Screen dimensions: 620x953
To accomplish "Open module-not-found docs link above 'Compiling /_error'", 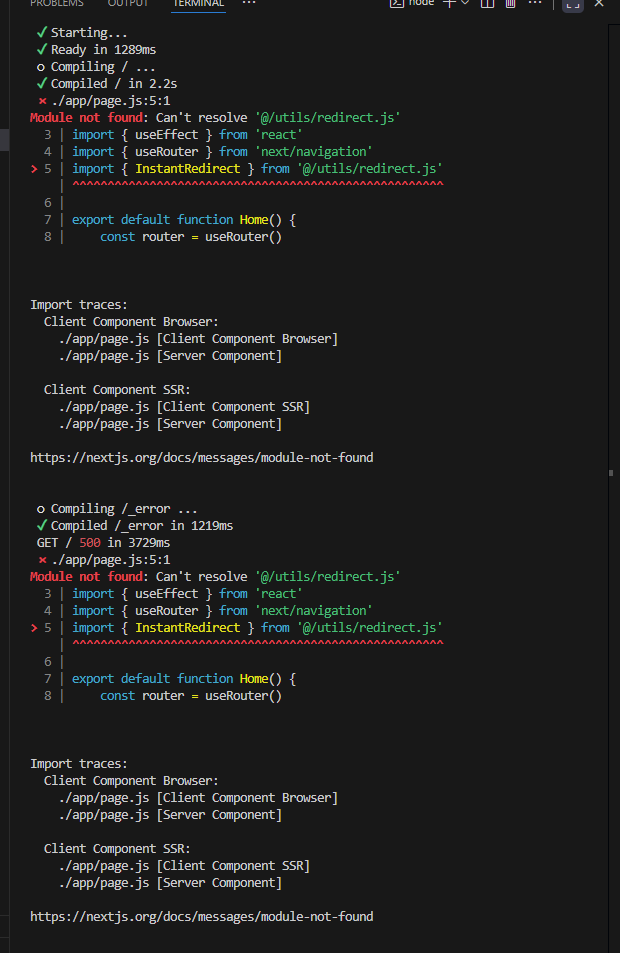I will pyautogui.click(x=202, y=458).
